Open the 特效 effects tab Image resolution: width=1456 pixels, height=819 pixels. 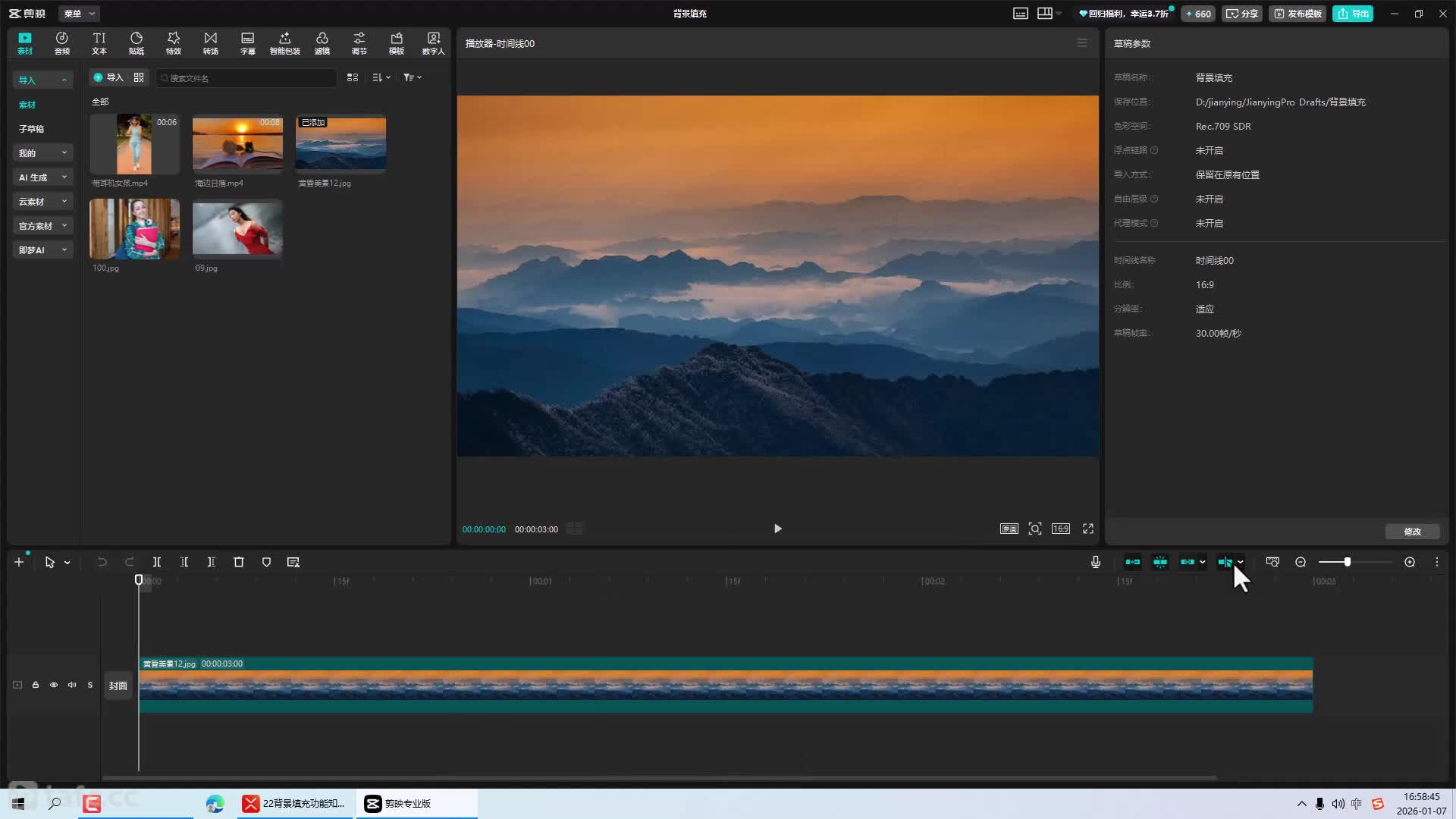coord(173,42)
